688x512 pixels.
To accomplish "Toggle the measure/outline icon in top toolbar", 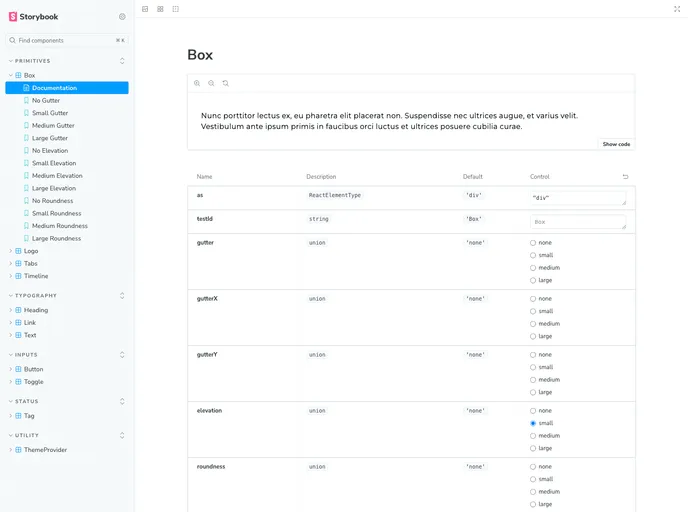I will coord(176,9).
